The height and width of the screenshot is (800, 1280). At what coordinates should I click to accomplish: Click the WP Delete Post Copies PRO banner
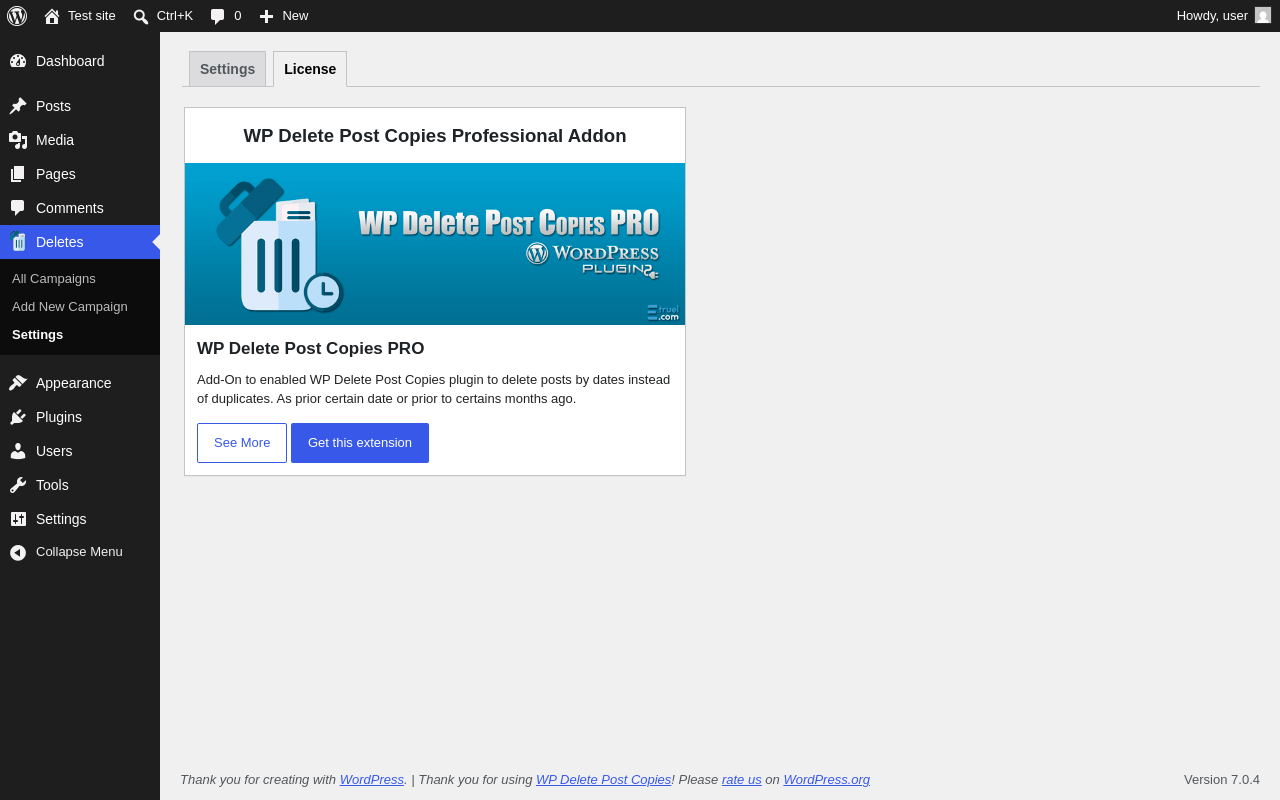point(435,244)
